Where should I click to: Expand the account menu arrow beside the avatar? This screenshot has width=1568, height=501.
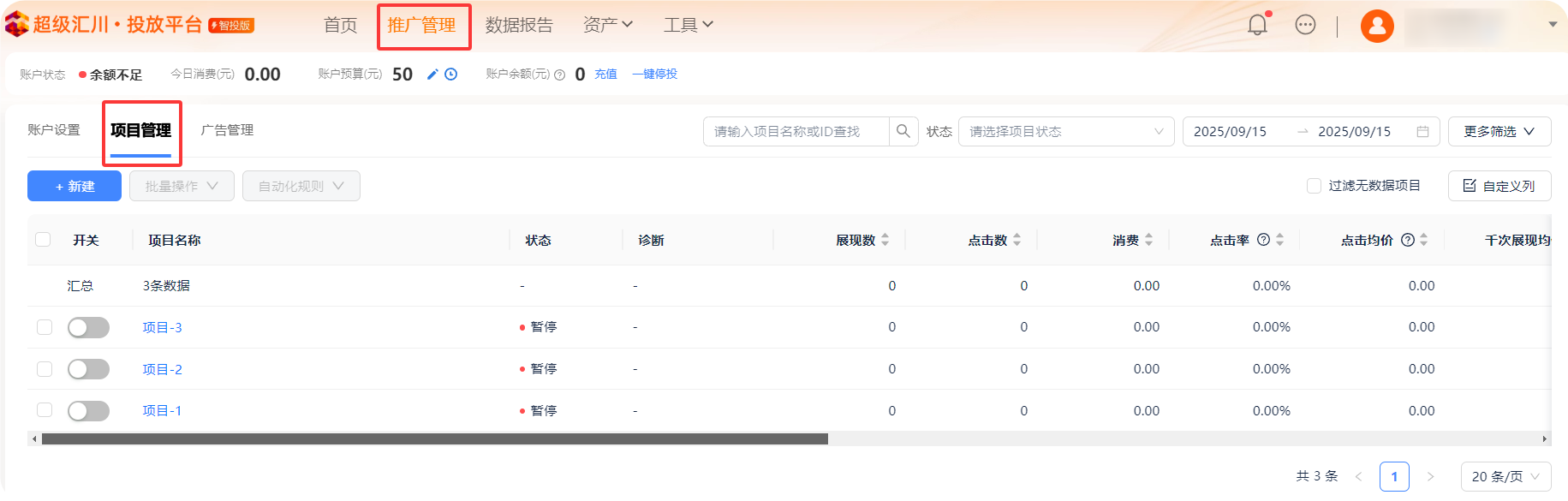coord(1553,25)
